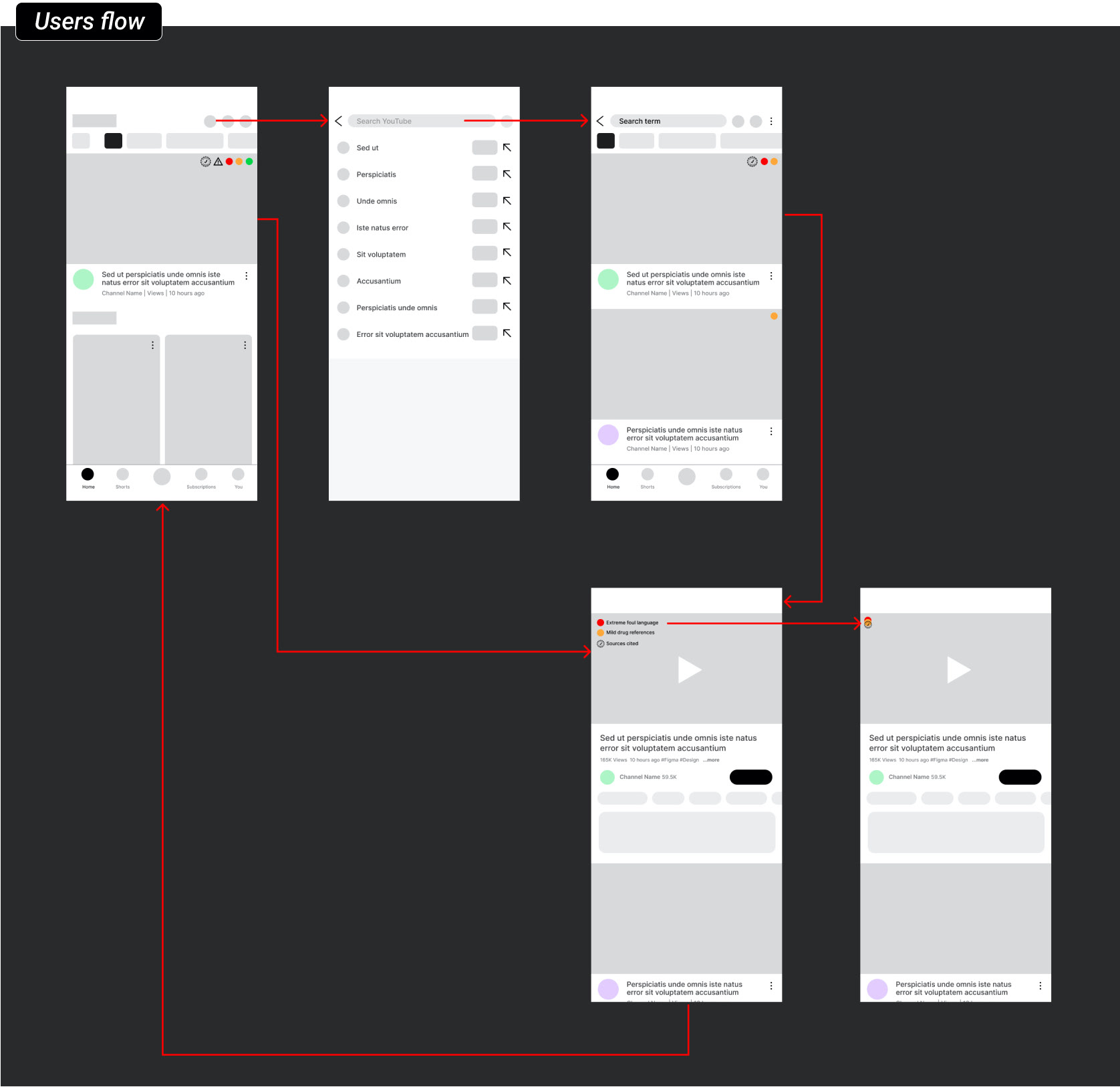Click insert arrow on Accusantium suggestion

tap(507, 281)
